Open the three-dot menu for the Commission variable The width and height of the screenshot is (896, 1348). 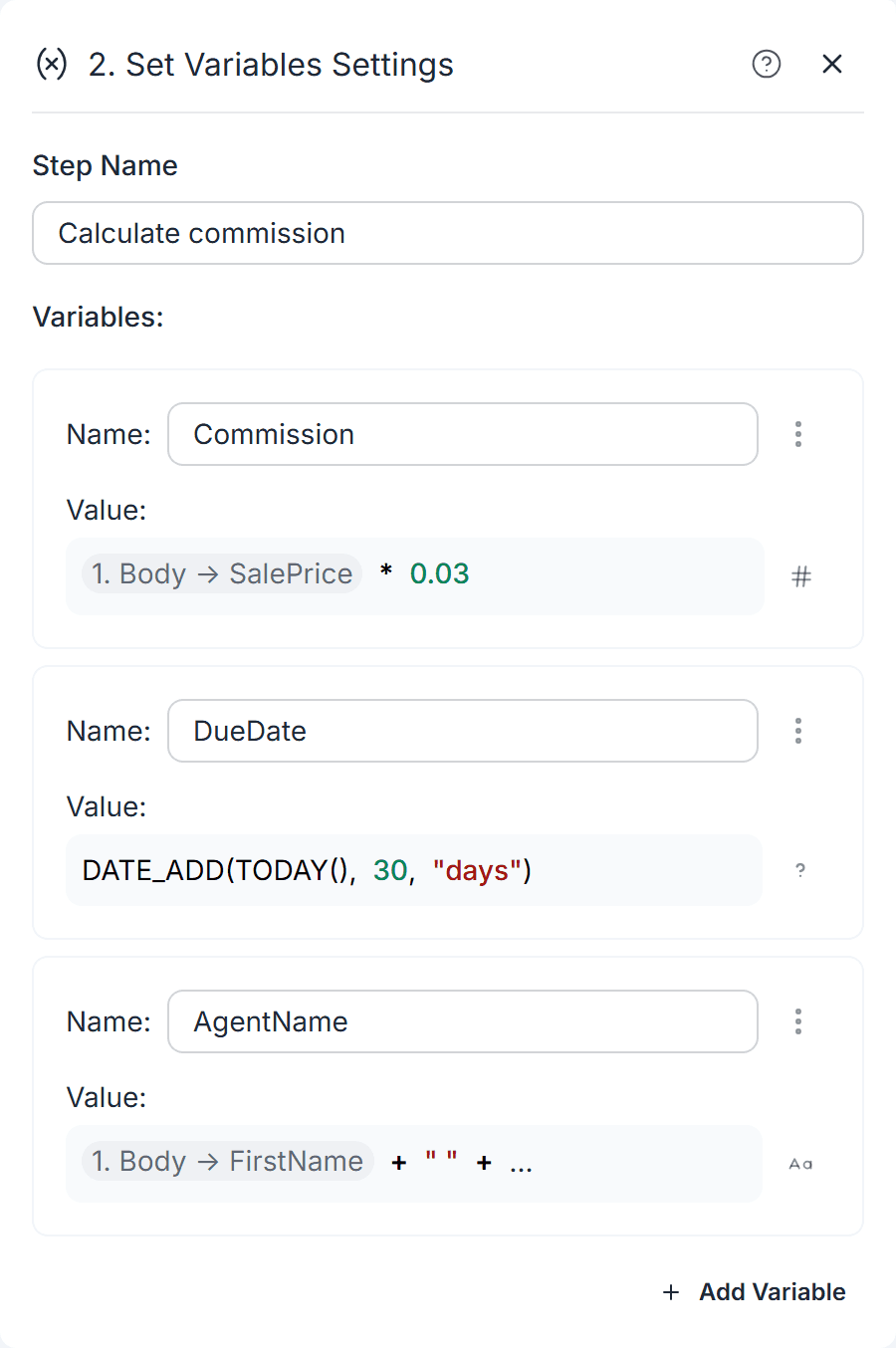tap(798, 434)
